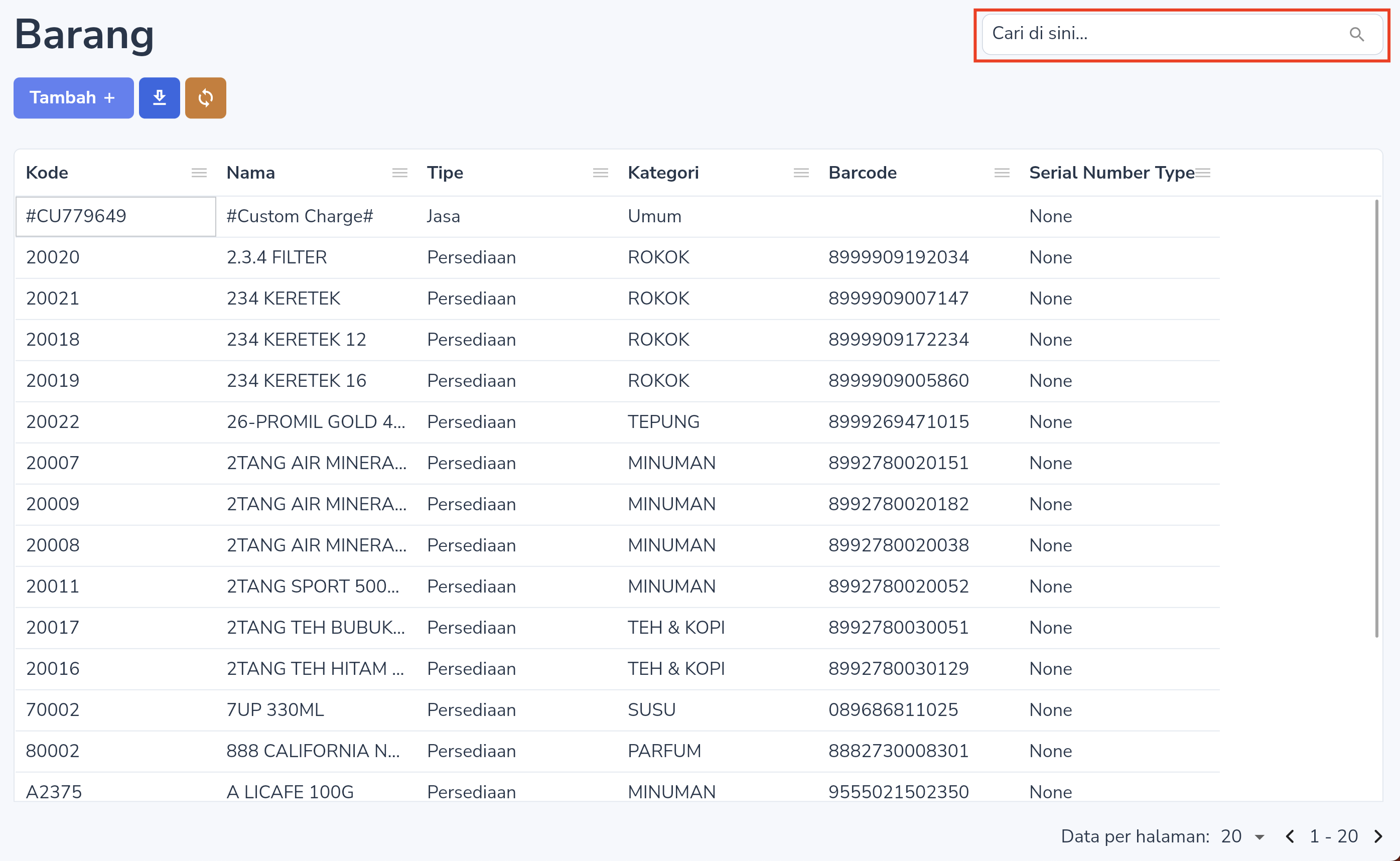
Task: Select the #Custom Charge# name cell
Action: pos(300,216)
